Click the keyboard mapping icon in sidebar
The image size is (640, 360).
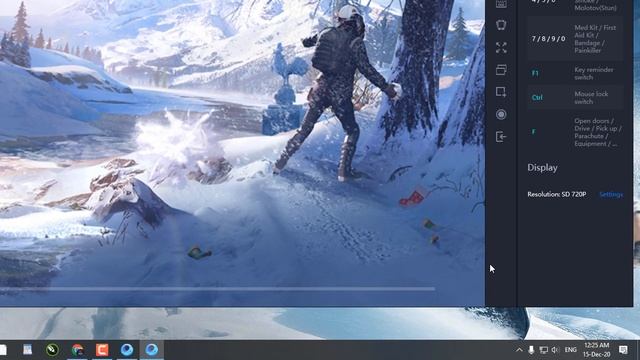tap(501, 4)
